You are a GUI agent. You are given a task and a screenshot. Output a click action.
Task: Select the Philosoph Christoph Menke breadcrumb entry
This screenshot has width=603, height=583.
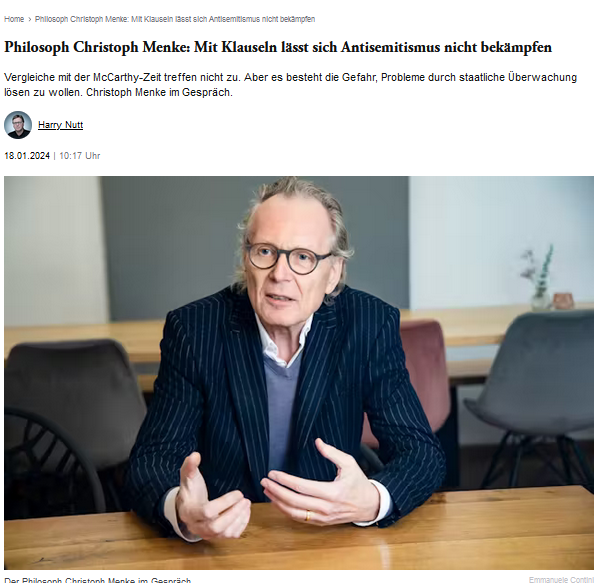click(175, 19)
